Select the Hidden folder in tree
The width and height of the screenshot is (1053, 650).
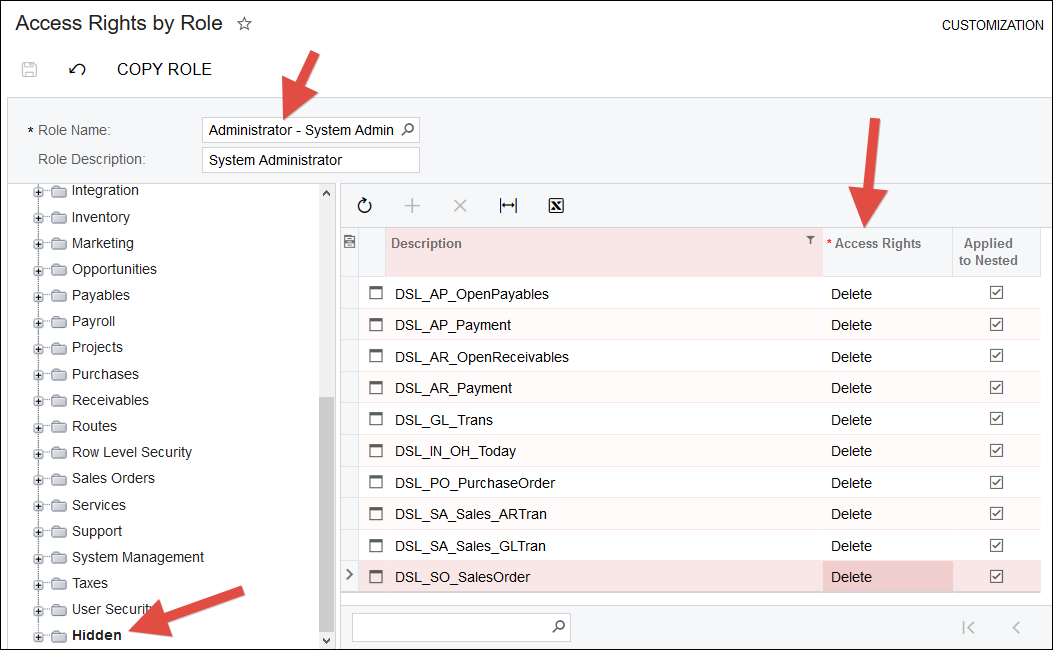click(x=96, y=635)
